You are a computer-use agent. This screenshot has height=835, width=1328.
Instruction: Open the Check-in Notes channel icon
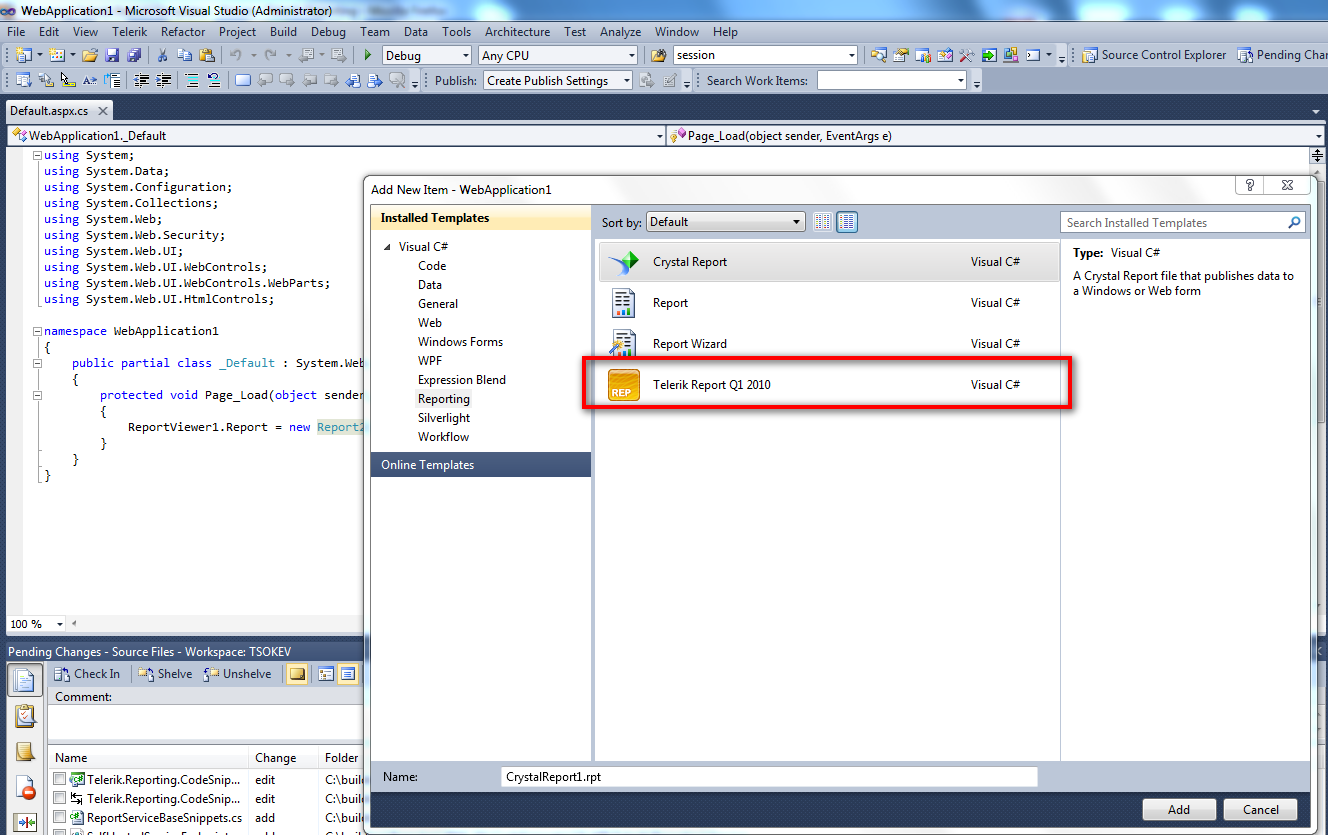(26, 752)
